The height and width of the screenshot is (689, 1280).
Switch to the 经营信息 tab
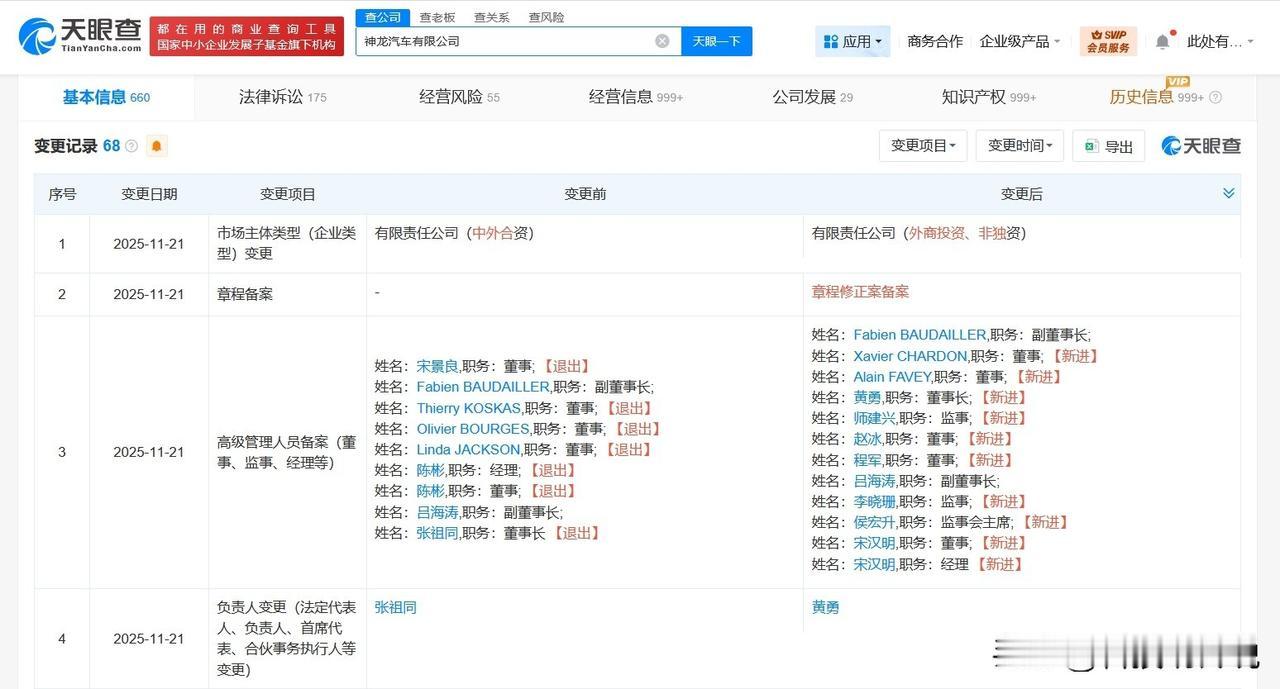coord(636,97)
